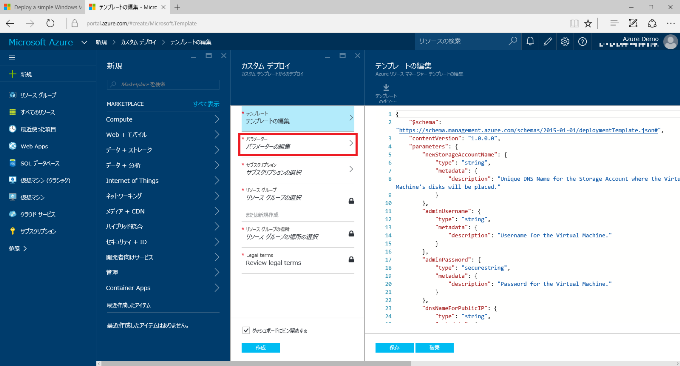This screenshot has width=680, height=366.
Task: Click the create button in custom deploy
Action: 261,348
